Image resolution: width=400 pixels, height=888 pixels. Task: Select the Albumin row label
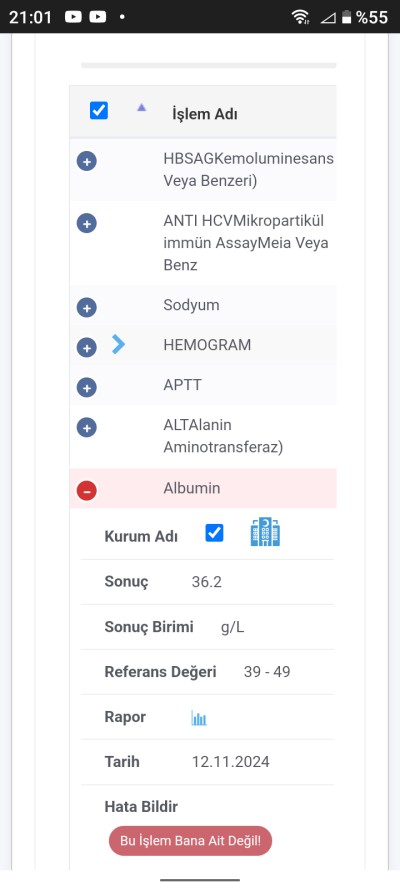point(192,488)
